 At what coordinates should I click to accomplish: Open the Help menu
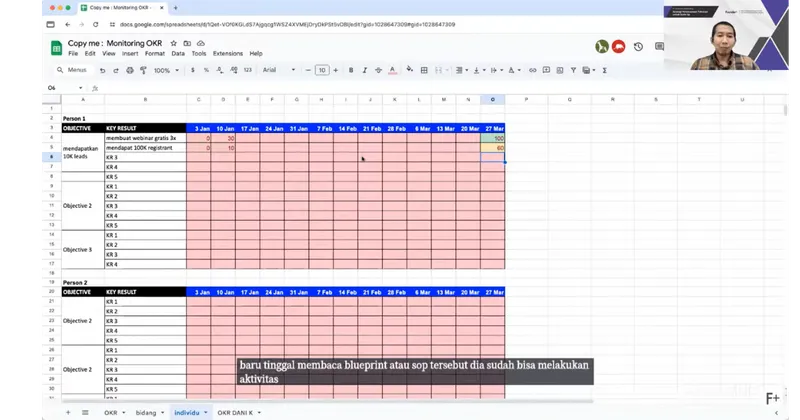pyautogui.click(x=256, y=54)
